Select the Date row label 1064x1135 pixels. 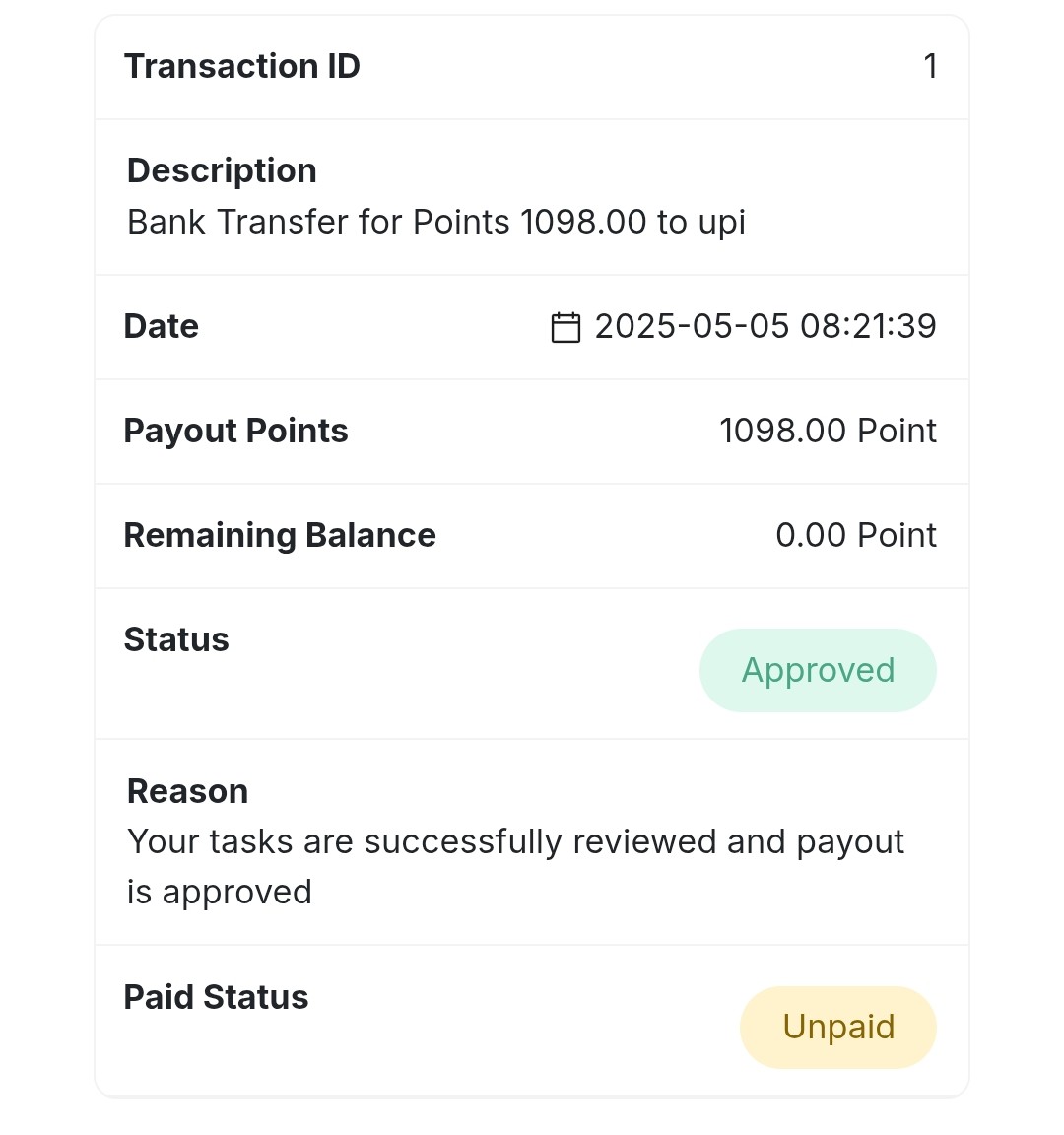coord(161,326)
